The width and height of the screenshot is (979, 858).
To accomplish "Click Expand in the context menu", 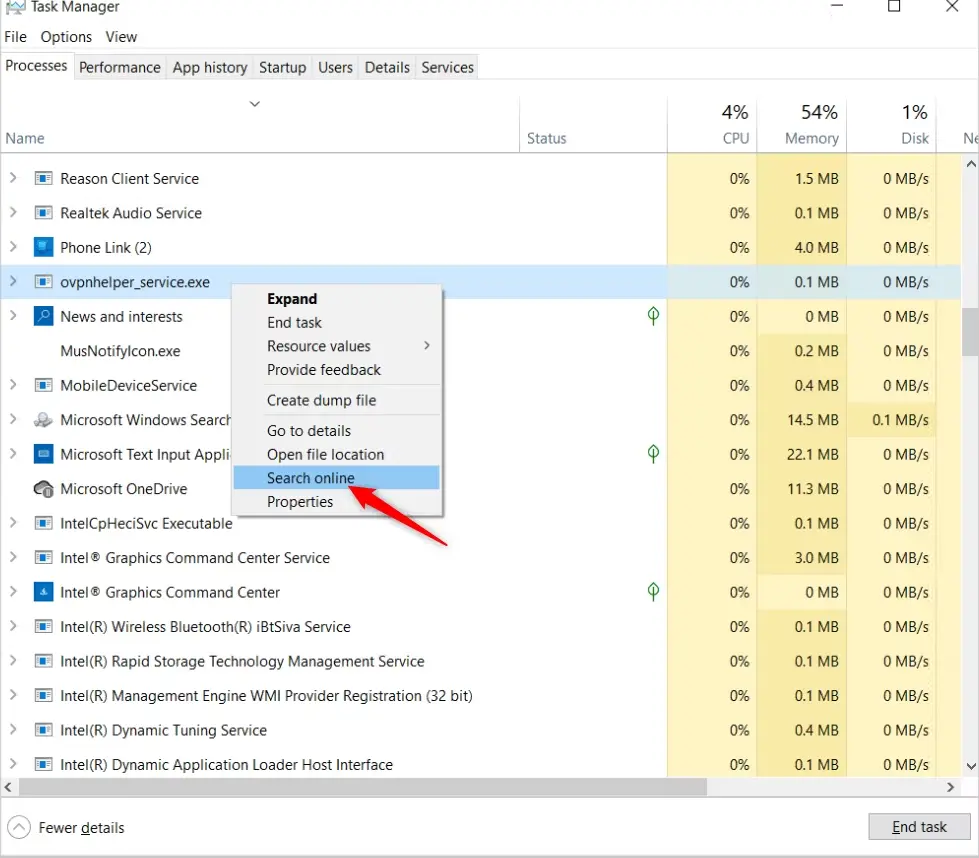I will 337,298.
